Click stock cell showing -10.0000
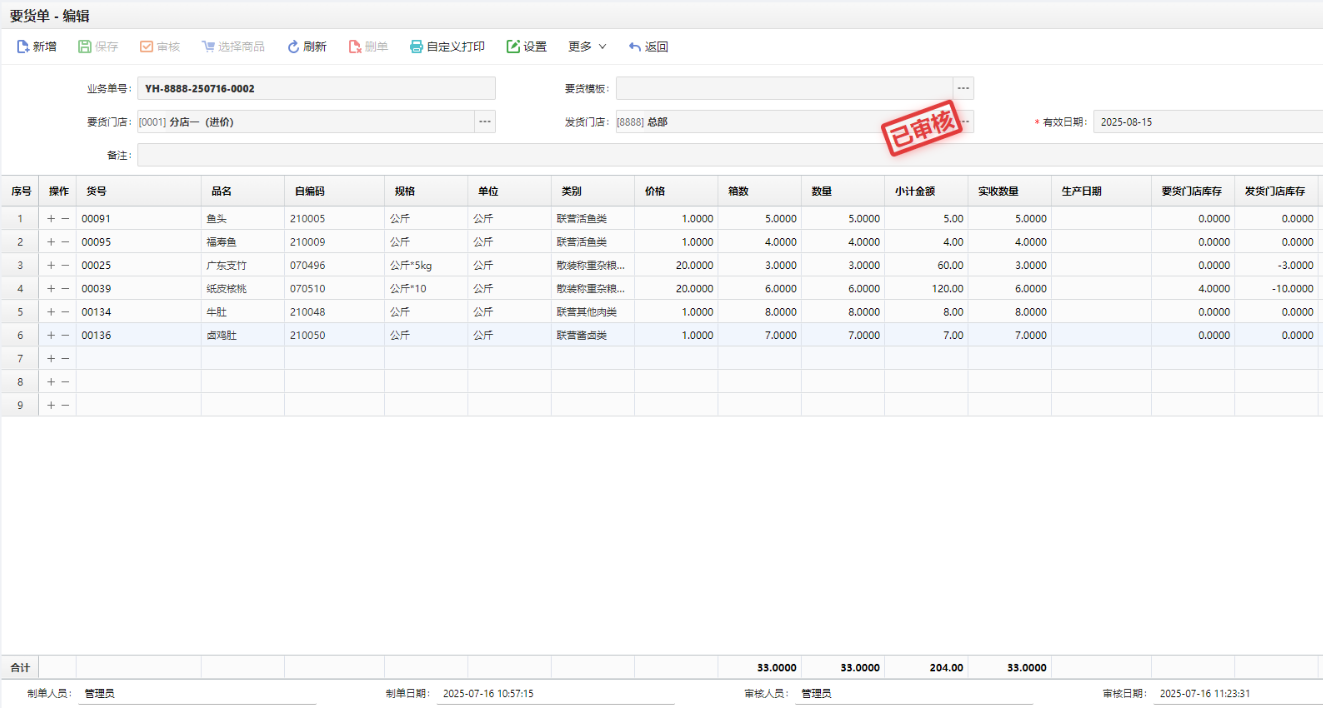This screenshot has width=1323, height=708. [1276, 288]
